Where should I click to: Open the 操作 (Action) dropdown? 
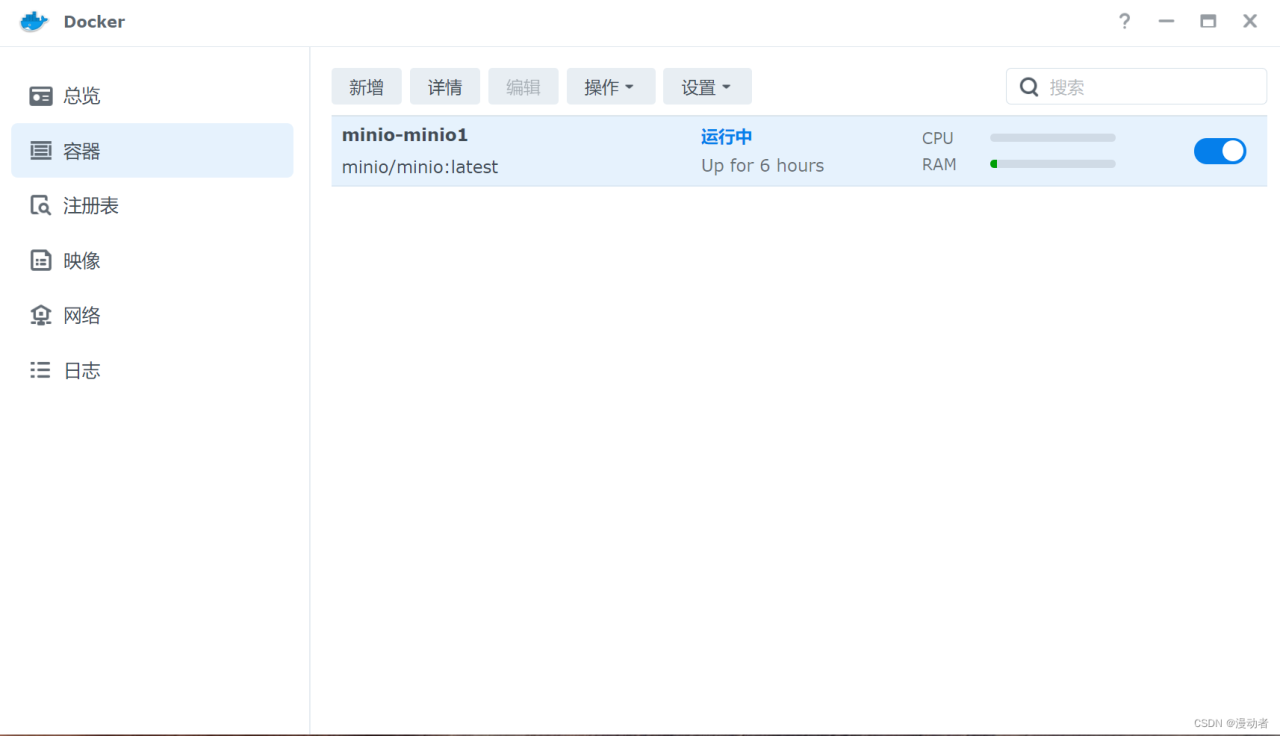pos(610,87)
